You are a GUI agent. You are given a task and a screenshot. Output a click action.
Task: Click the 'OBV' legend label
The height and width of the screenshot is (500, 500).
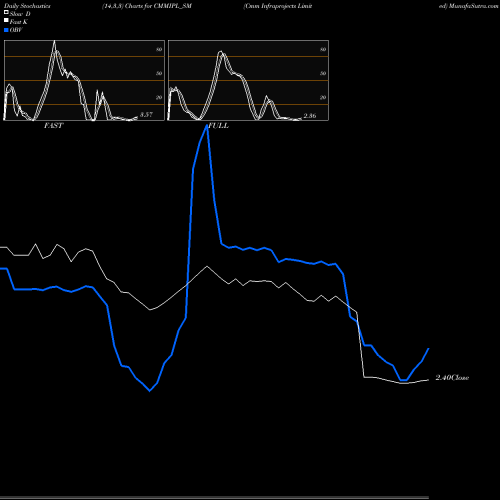click(16, 30)
